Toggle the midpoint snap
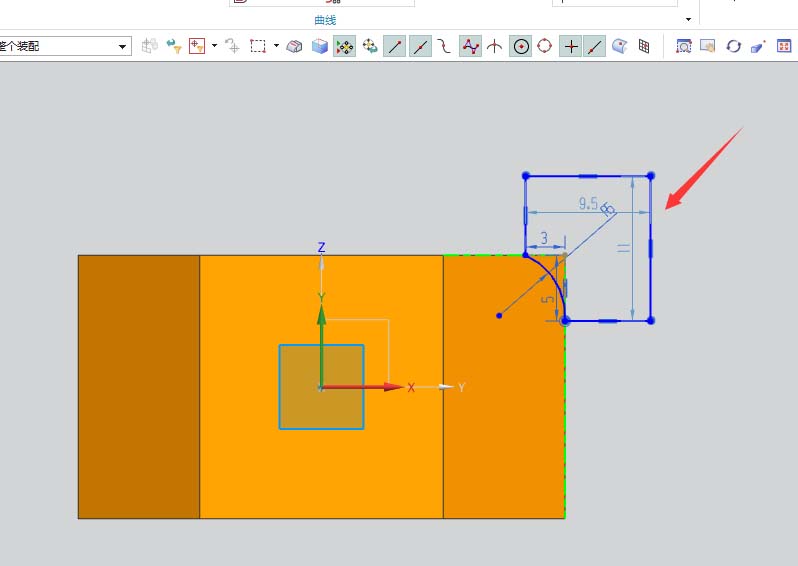The height and width of the screenshot is (566, 798). 420,46
